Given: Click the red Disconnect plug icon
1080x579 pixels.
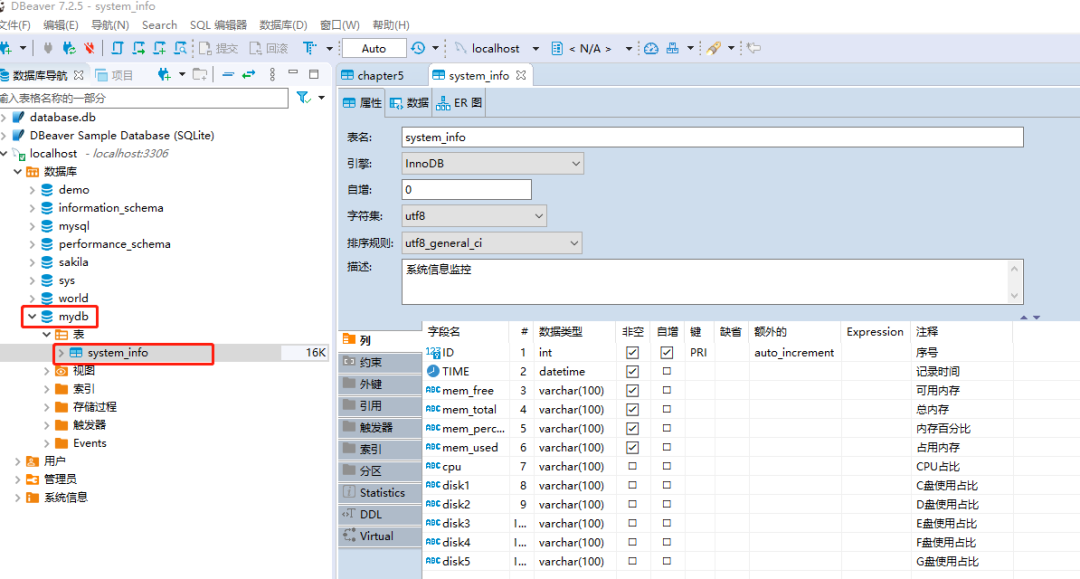Looking at the screenshot, I should click(90, 48).
